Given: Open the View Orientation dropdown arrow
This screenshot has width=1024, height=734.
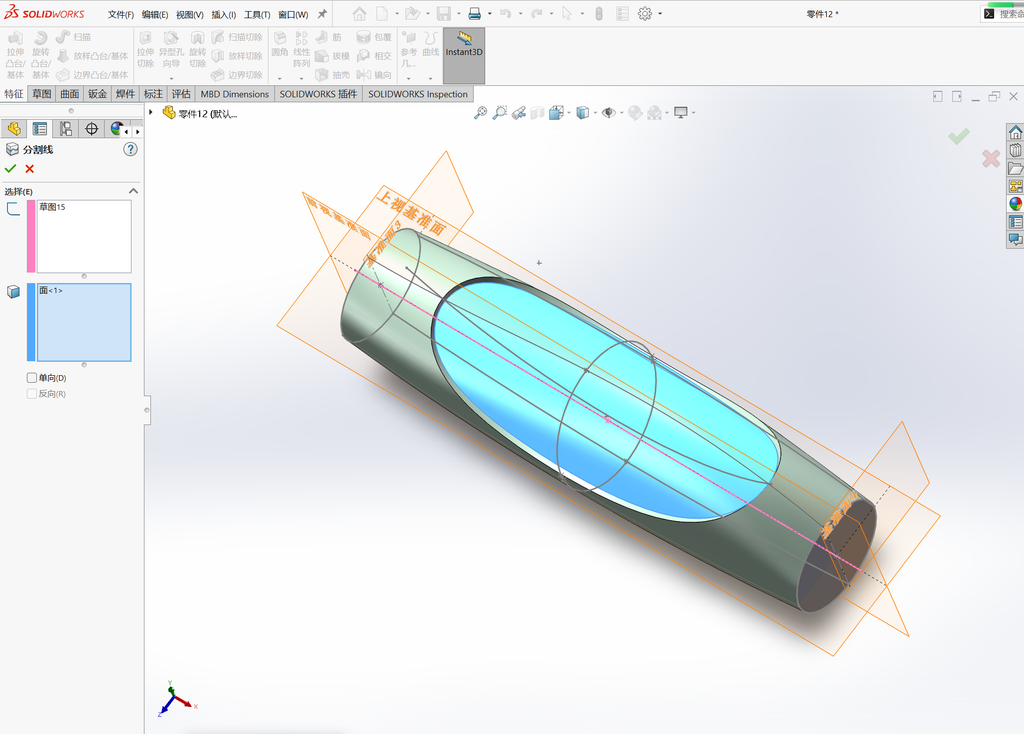Looking at the screenshot, I should coord(569,113).
